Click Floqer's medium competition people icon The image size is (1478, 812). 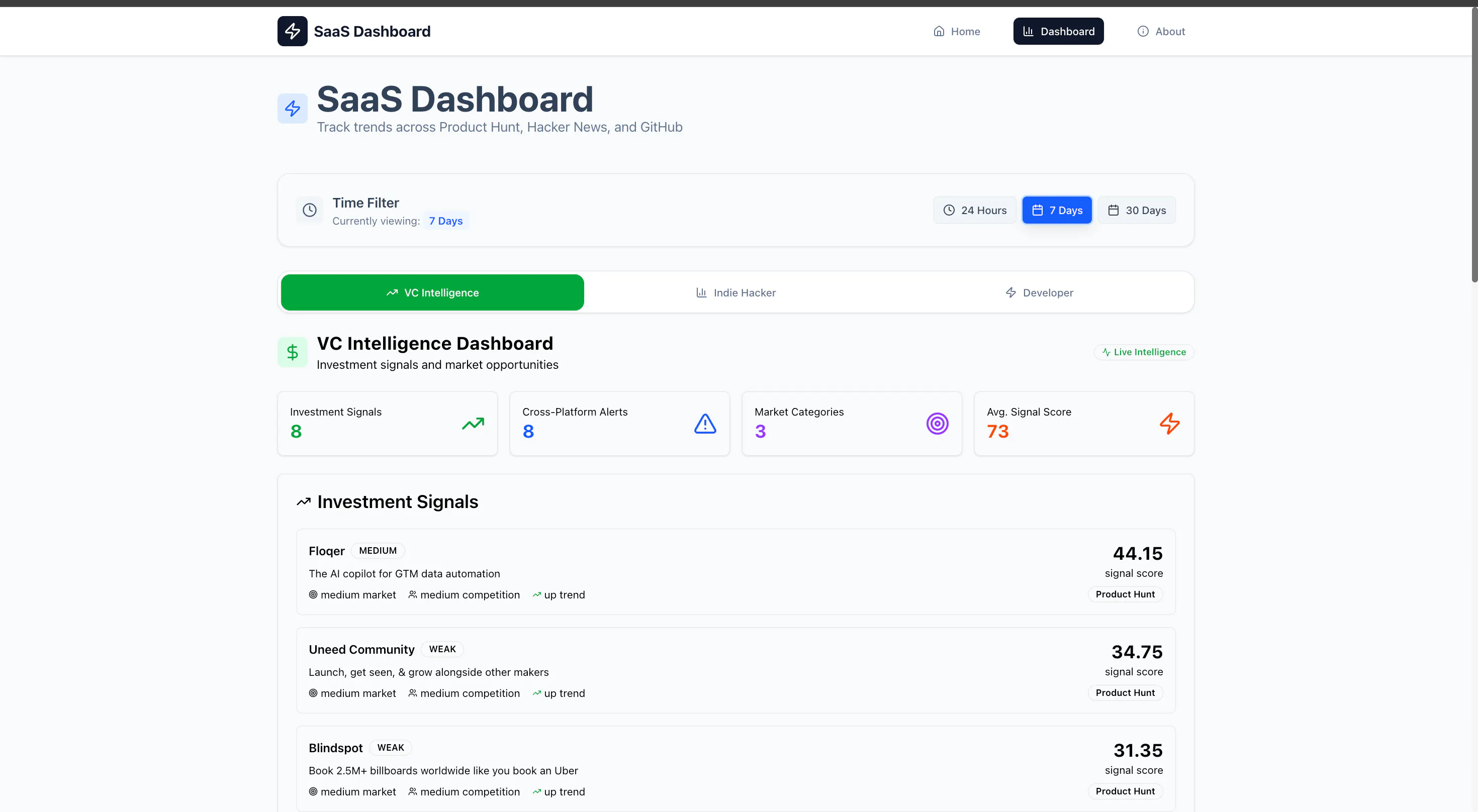click(413, 594)
